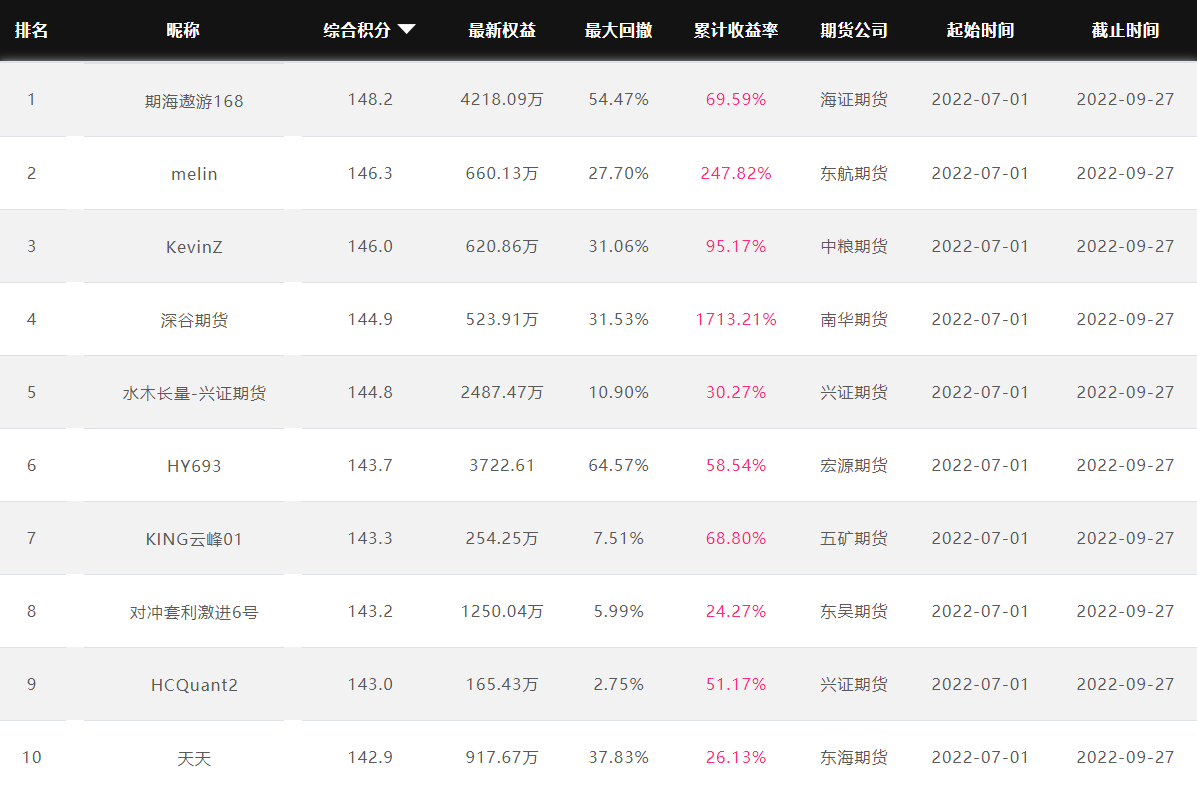
Task: Select return rate 1713.21%
Action: click(736, 319)
